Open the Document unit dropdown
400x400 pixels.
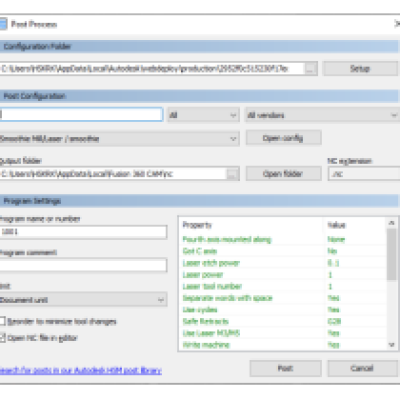coord(83,300)
